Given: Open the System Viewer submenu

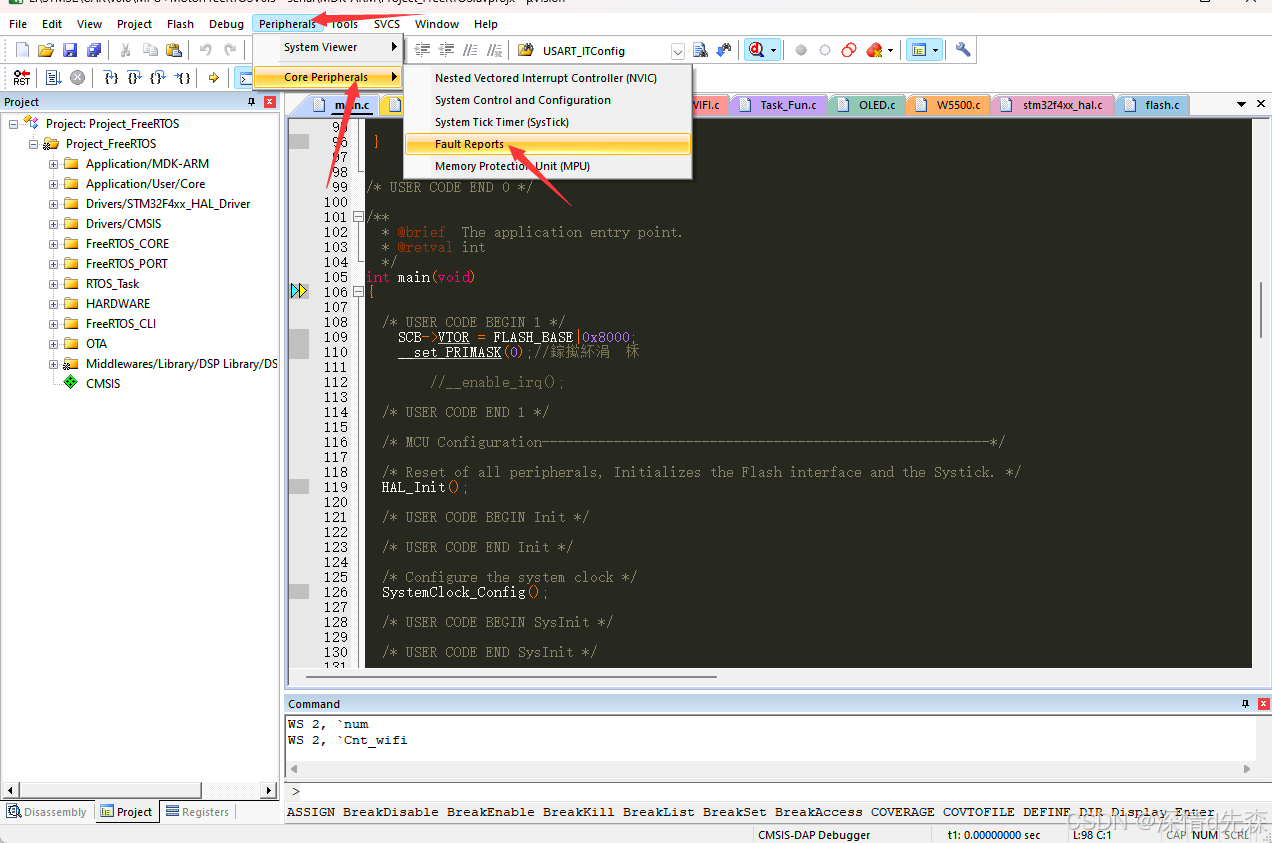Looking at the screenshot, I should click(x=328, y=47).
